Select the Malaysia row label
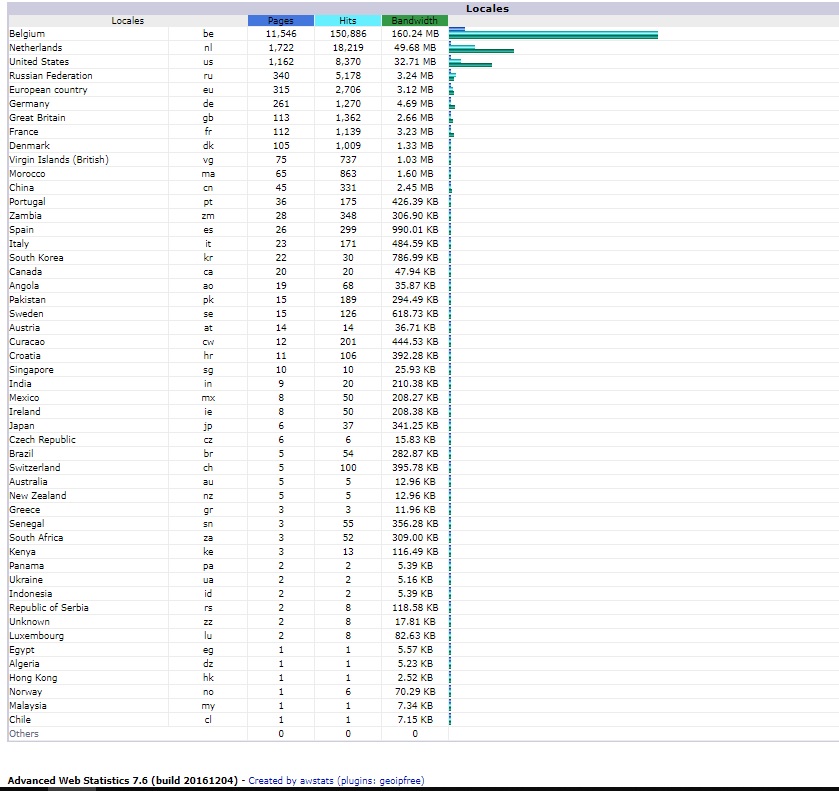 [x=28, y=705]
